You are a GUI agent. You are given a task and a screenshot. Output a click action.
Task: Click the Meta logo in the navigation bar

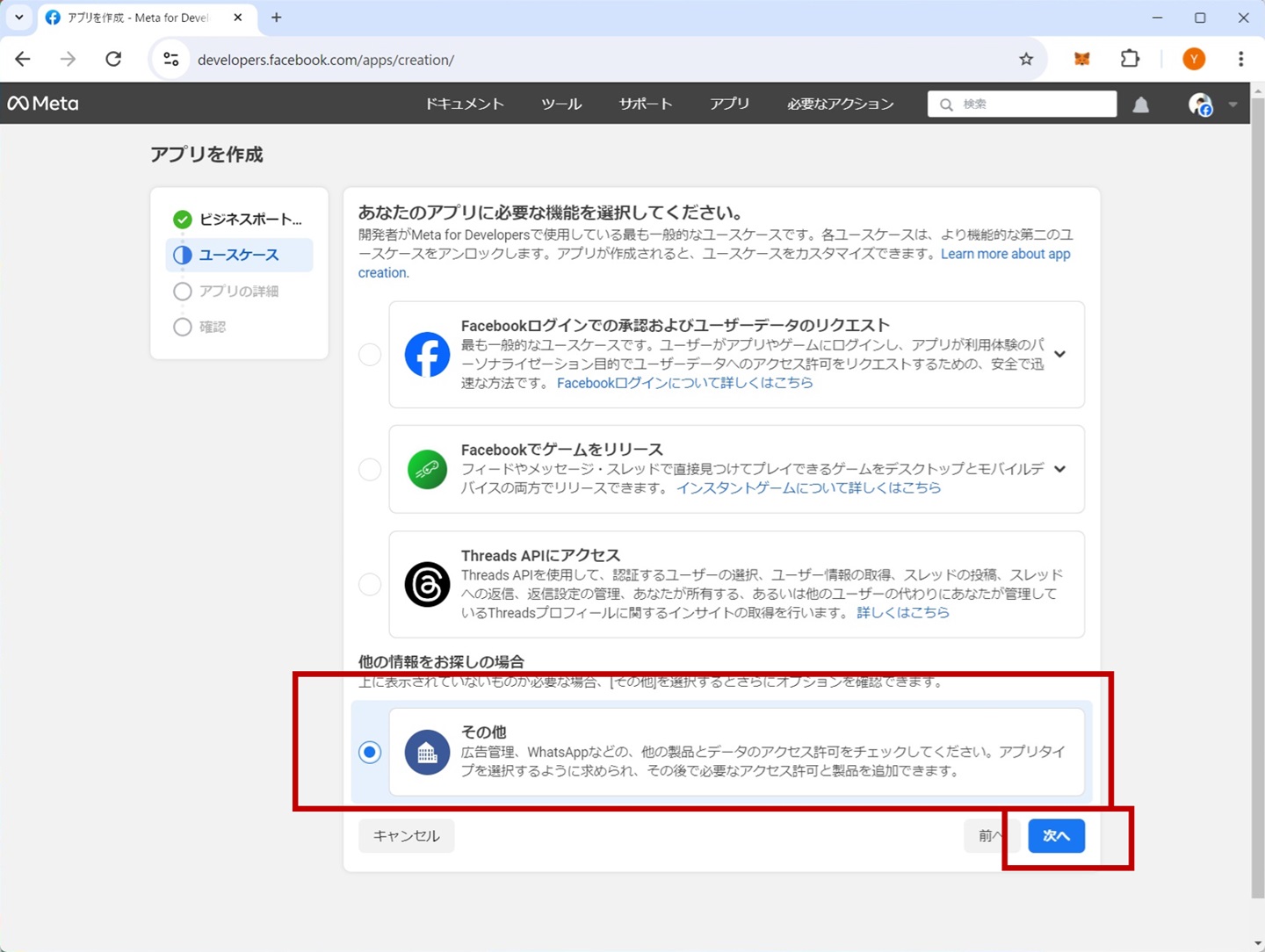[x=42, y=103]
